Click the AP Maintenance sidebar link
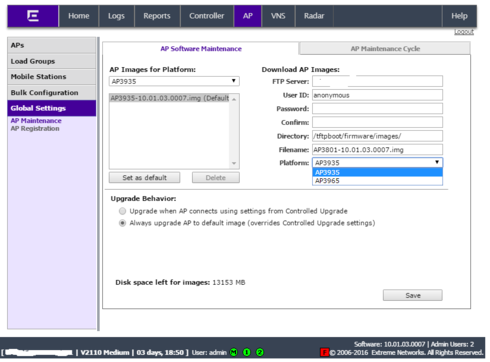490x362 pixels. (36, 121)
